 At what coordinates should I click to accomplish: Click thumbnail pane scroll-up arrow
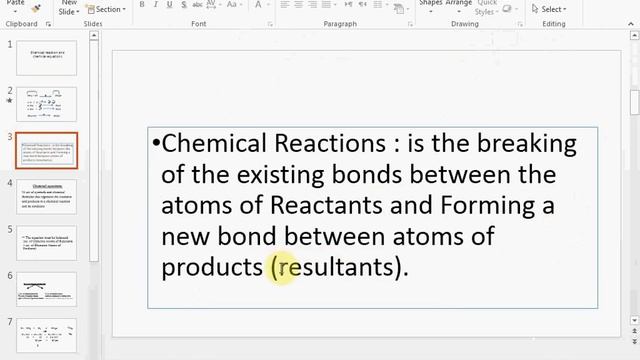point(94,36)
